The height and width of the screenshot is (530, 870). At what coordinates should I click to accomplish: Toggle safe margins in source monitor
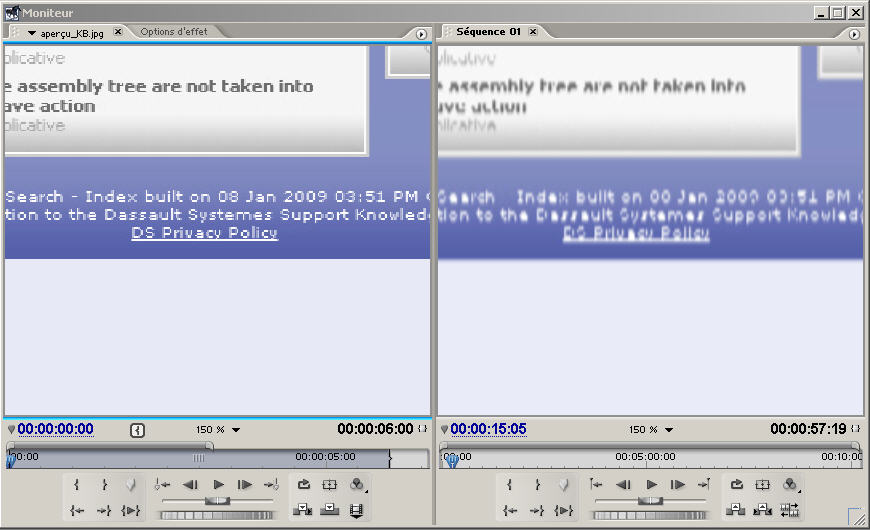330,484
